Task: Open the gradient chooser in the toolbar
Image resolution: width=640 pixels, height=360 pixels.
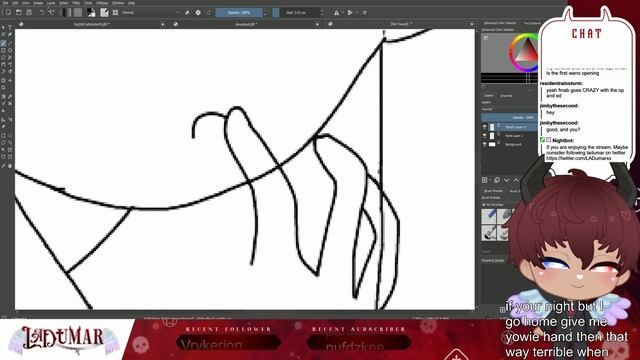Action: (x=67, y=13)
